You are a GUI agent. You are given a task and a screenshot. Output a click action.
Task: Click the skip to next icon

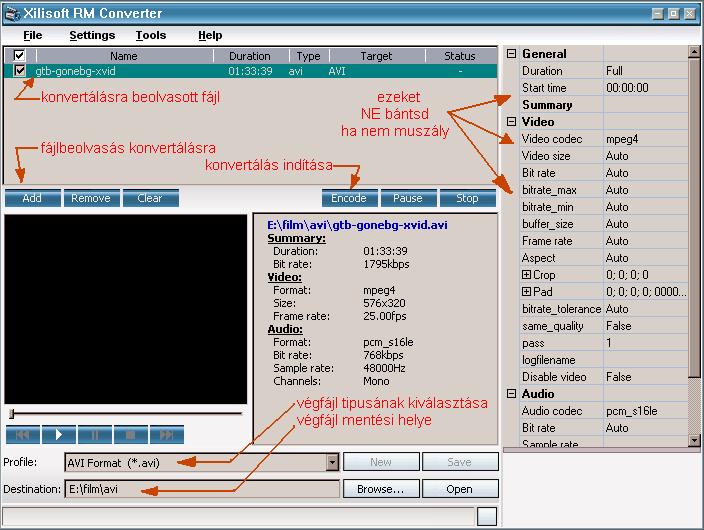[167, 435]
